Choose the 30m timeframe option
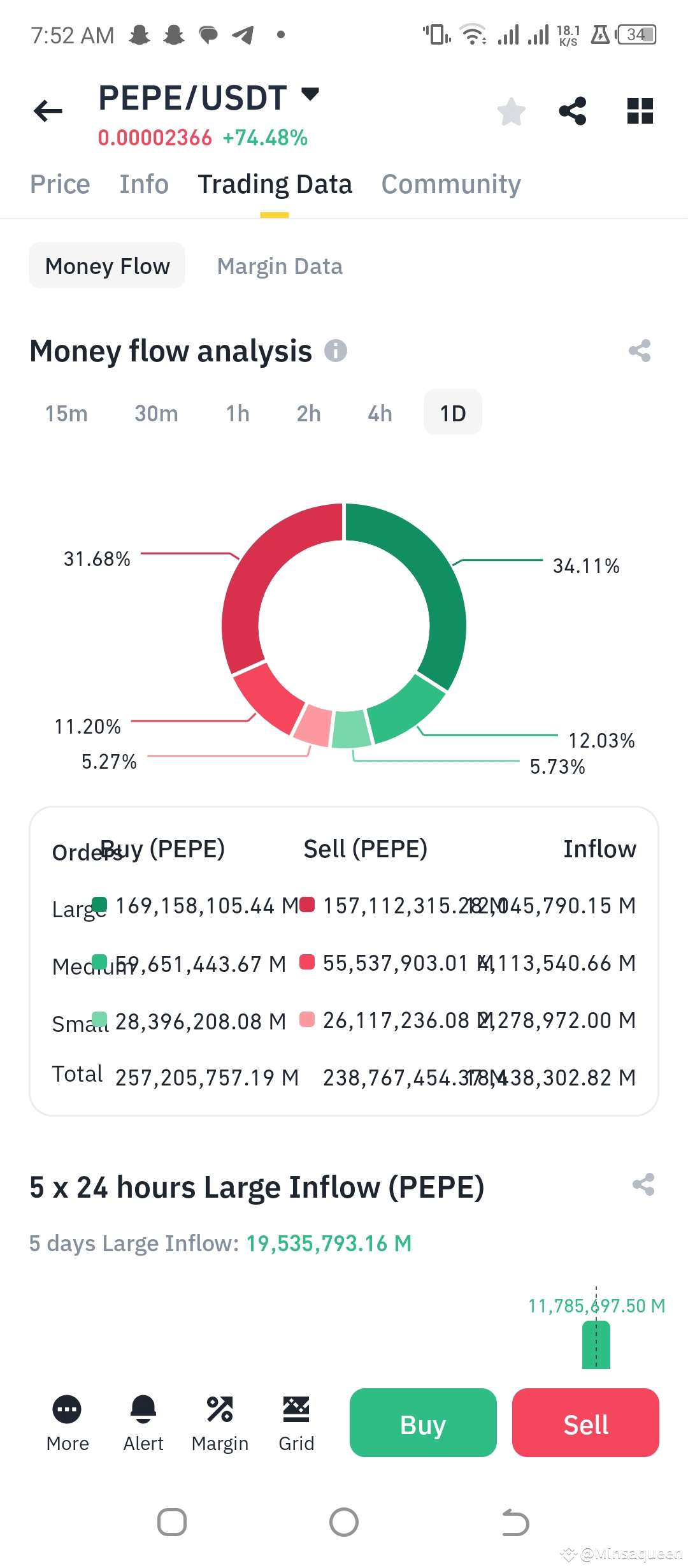This screenshot has width=688, height=1568. pos(156,412)
